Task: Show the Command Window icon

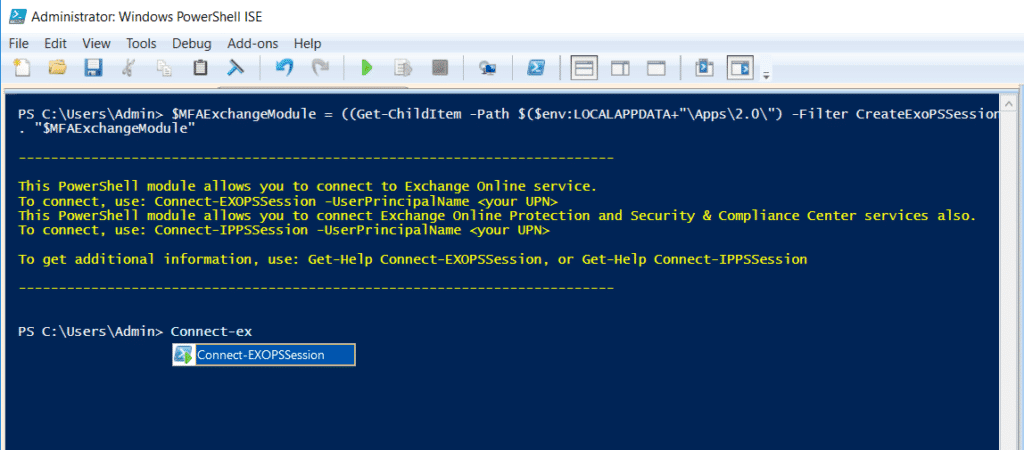Action: point(704,67)
